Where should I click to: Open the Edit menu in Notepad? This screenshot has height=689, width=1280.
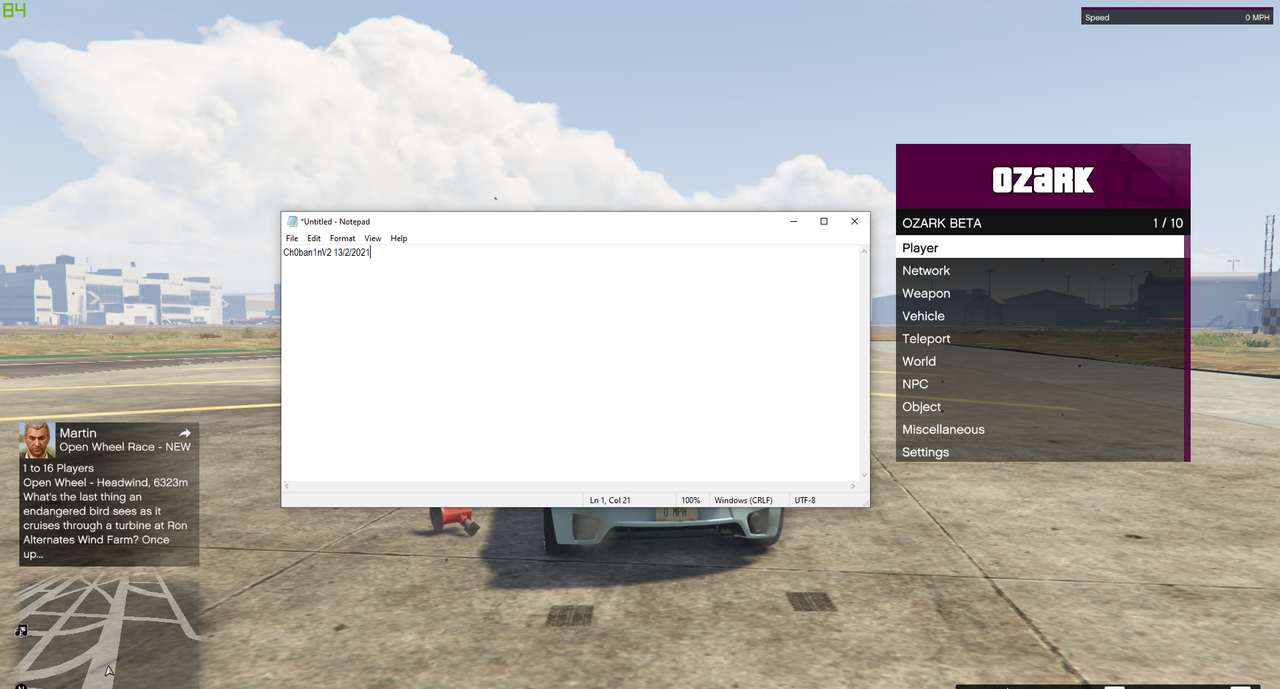pos(314,238)
